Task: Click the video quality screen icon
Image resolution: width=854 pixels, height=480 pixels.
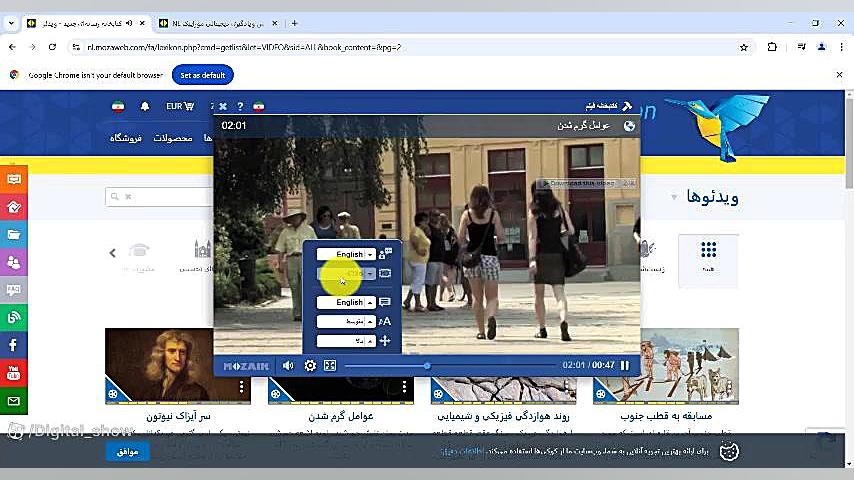Action: coord(385,273)
